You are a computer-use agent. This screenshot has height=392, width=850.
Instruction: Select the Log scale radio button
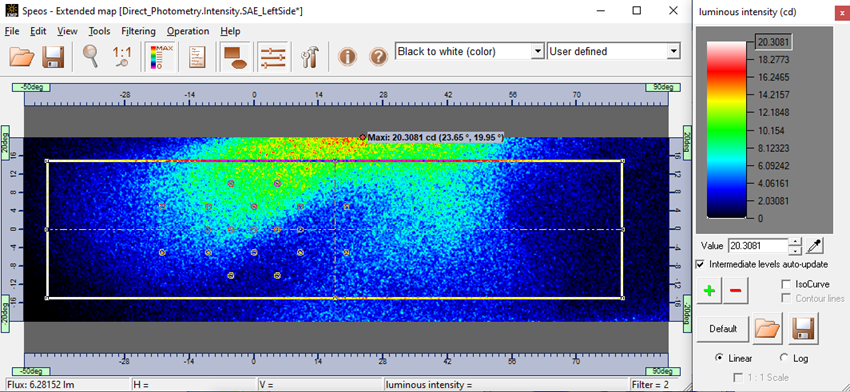783,358
